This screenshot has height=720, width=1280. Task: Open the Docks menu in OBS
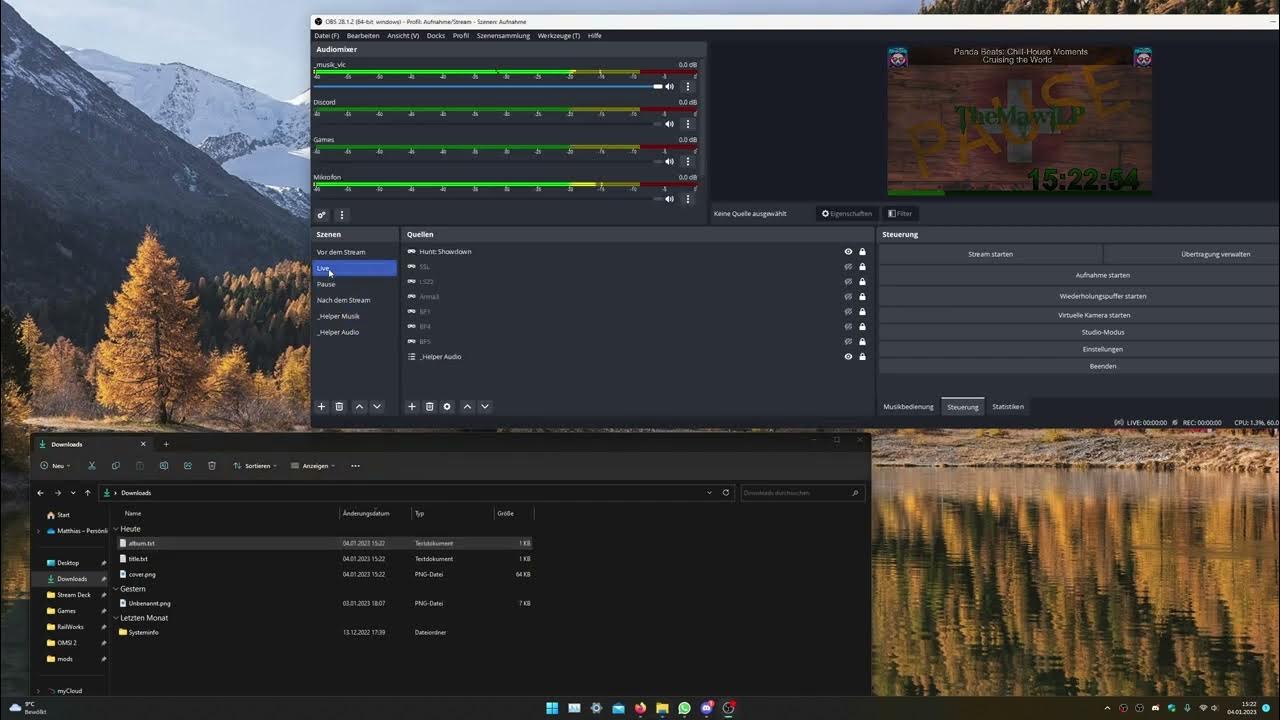(x=436, y=36)
